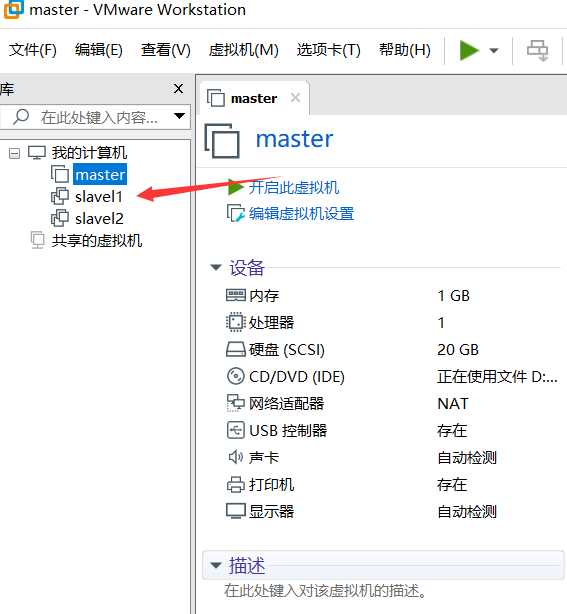Image resolution: width=567 pixels, height=614 pixels.
Task: Click the 1 GB memory value
Action: point(453,296)
